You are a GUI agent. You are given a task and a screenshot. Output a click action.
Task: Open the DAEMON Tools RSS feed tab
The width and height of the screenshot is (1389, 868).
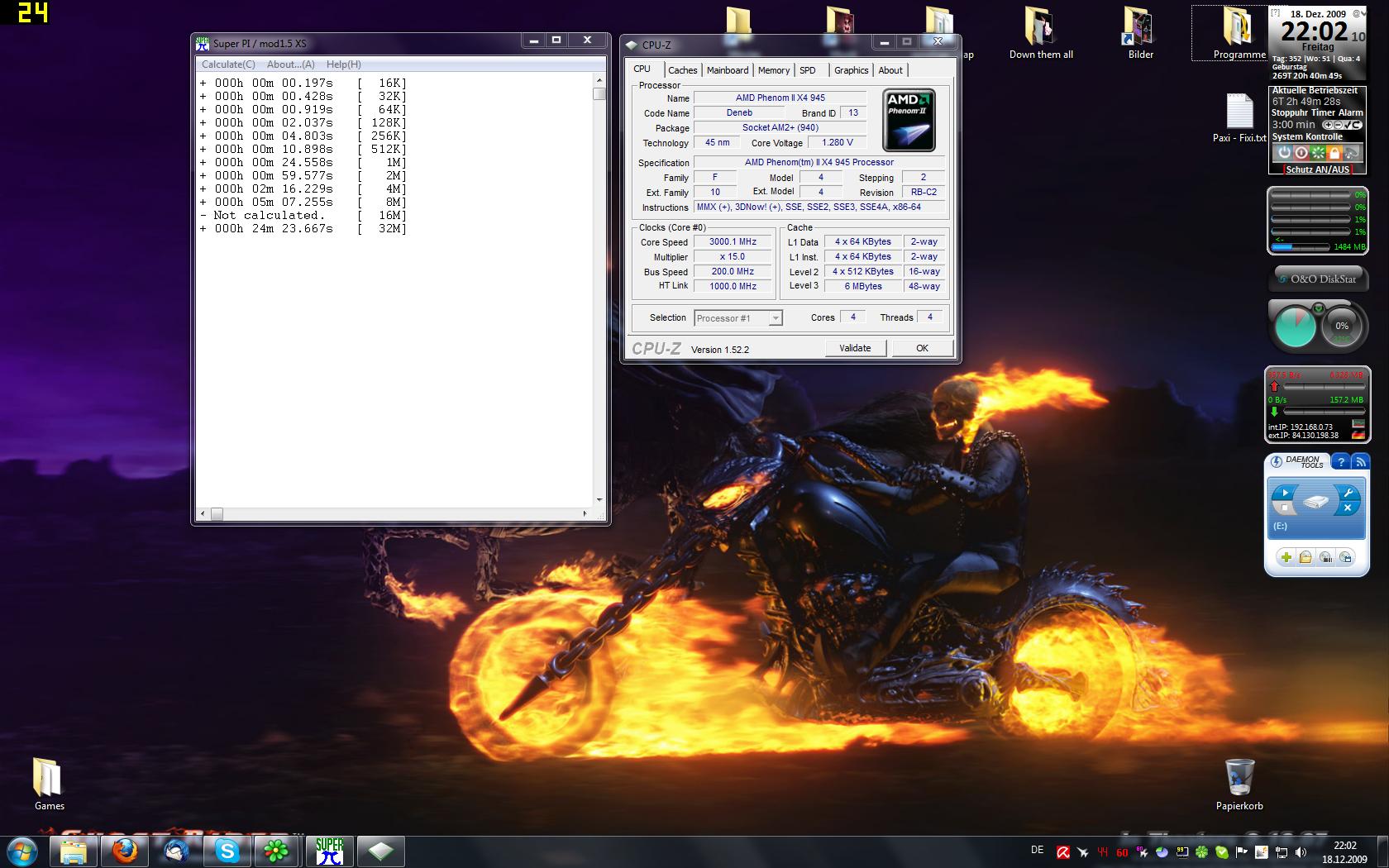(x=1360, y=462)
